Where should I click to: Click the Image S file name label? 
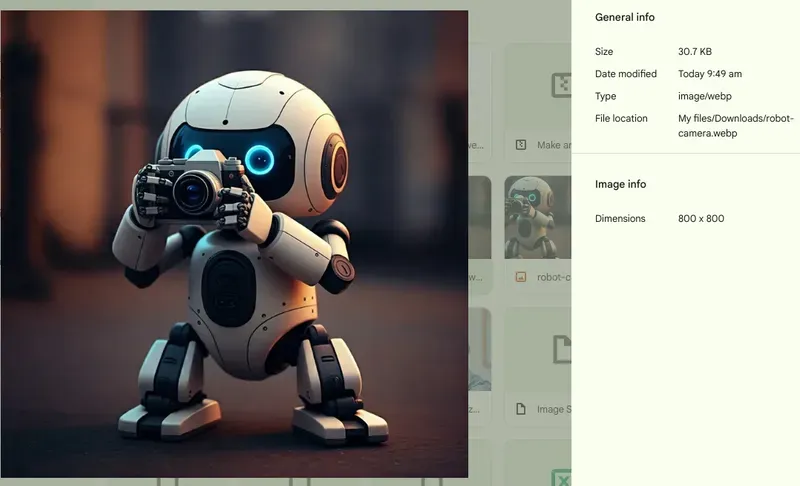pos(553,409)
